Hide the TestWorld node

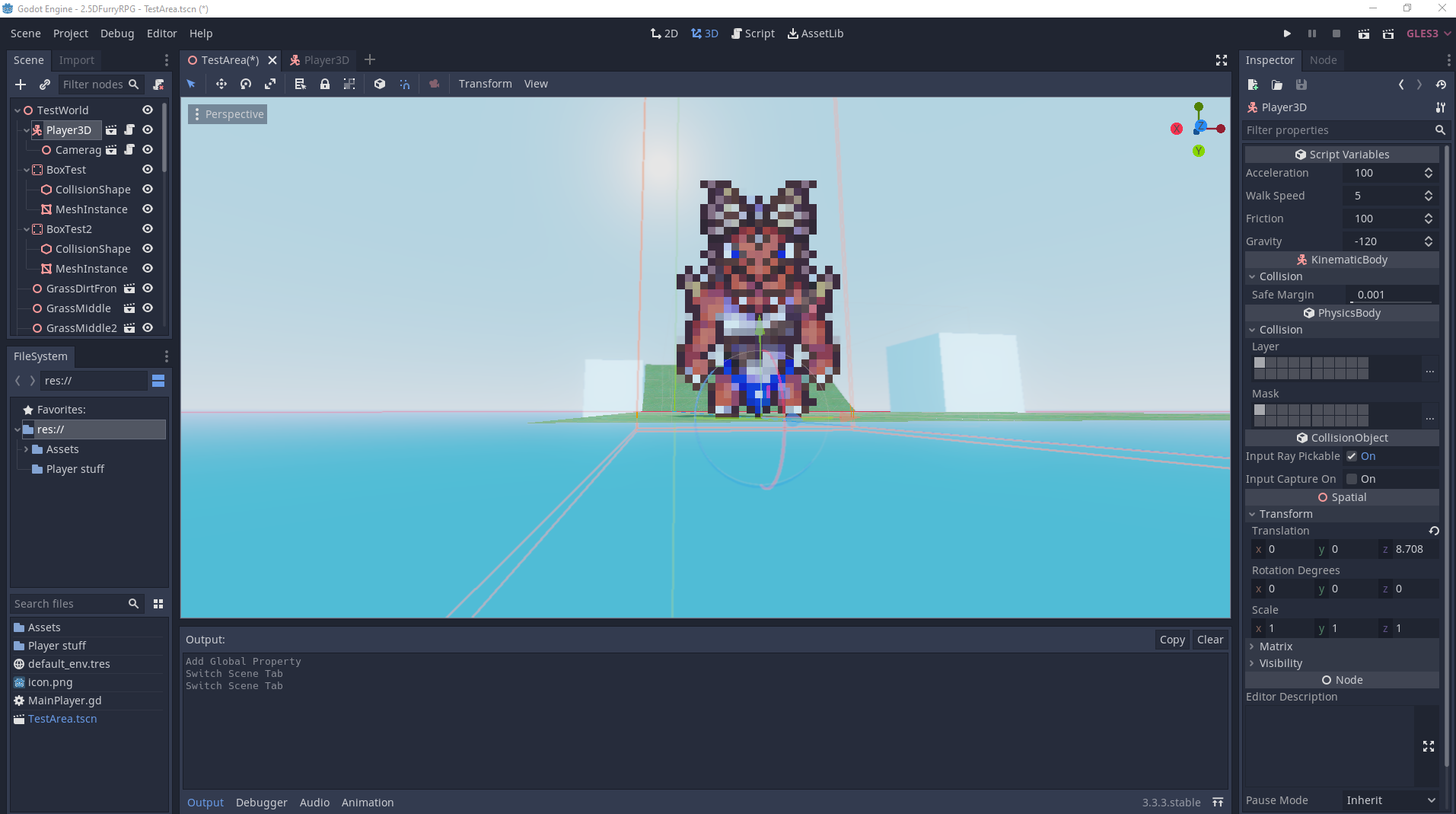point(148,110)
